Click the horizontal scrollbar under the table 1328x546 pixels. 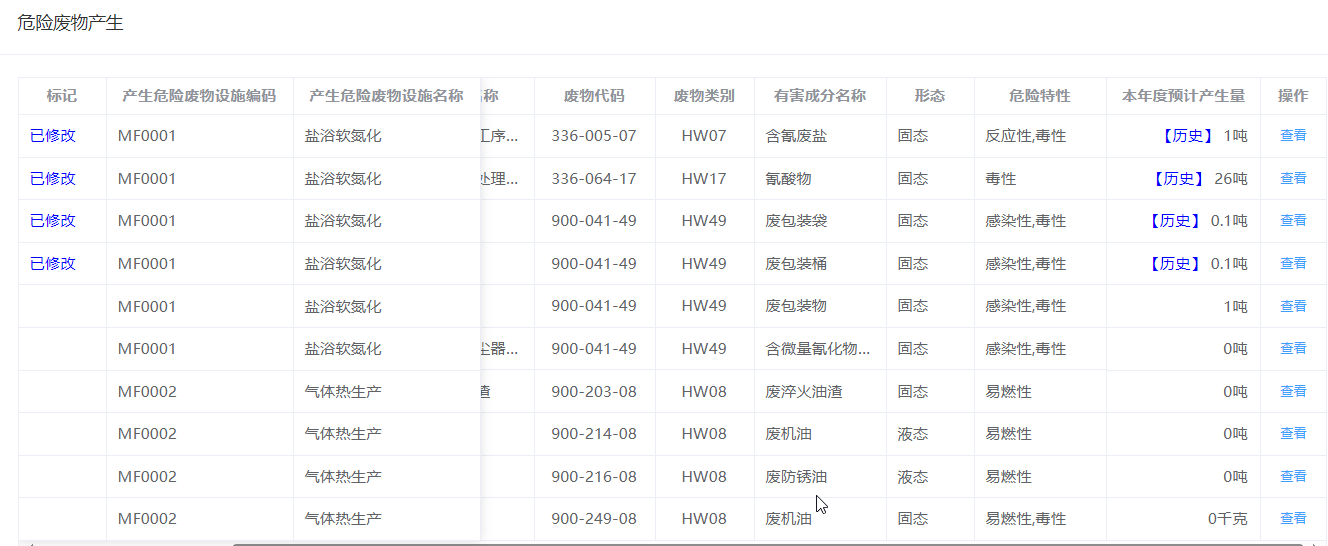click(700, 544)
